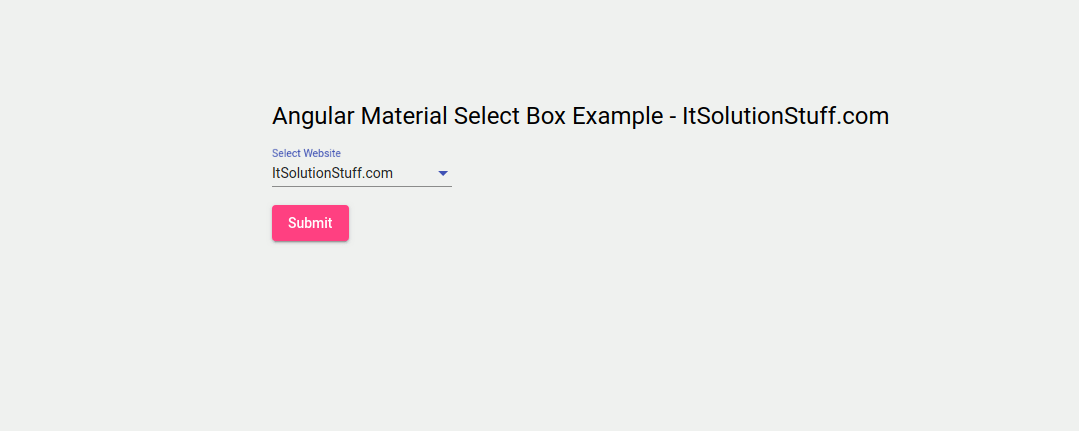Click the dropdown arrow of Select Website
Viewport: 1079px width, 431px height.
[443, 174]
